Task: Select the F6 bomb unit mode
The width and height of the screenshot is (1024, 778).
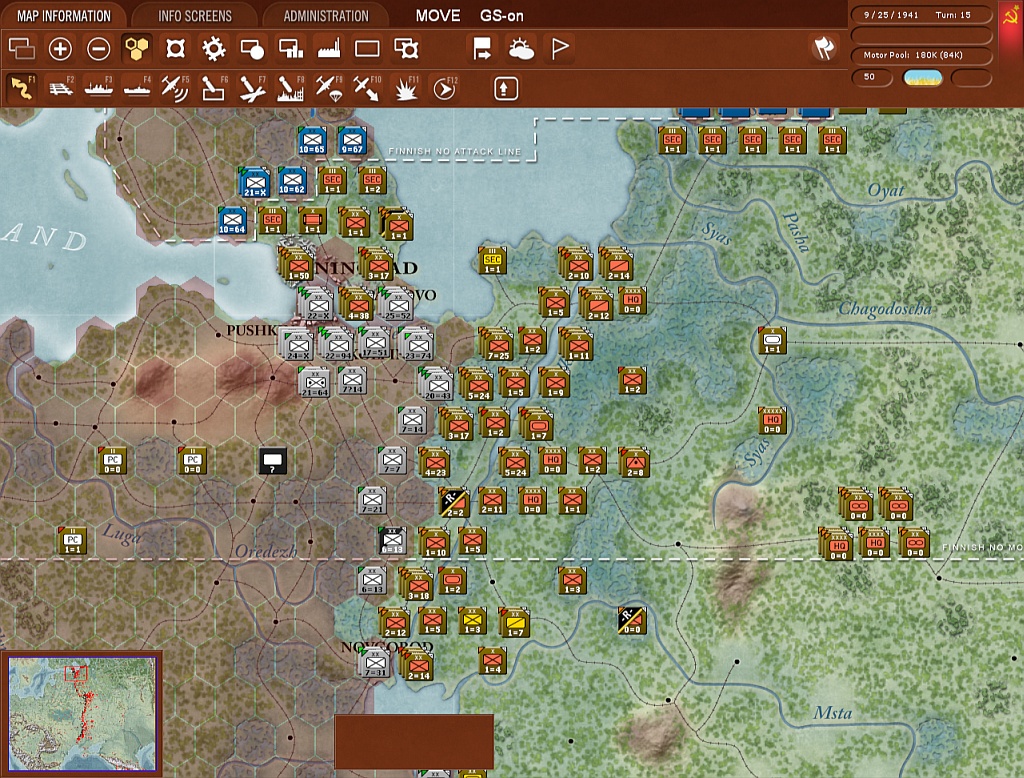Action: point(214,88)
